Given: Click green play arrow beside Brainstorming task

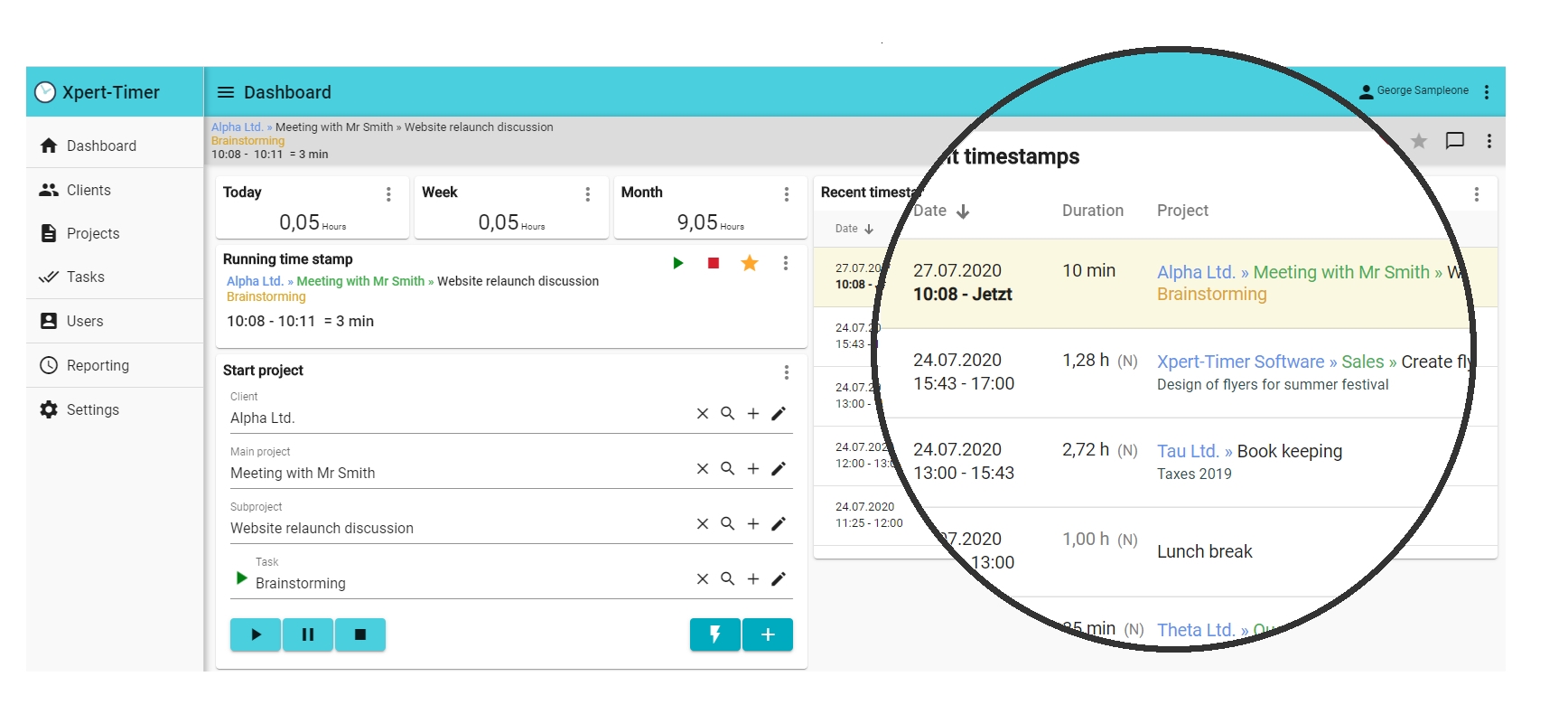Looking at the screenshot, I should (241, 578).
